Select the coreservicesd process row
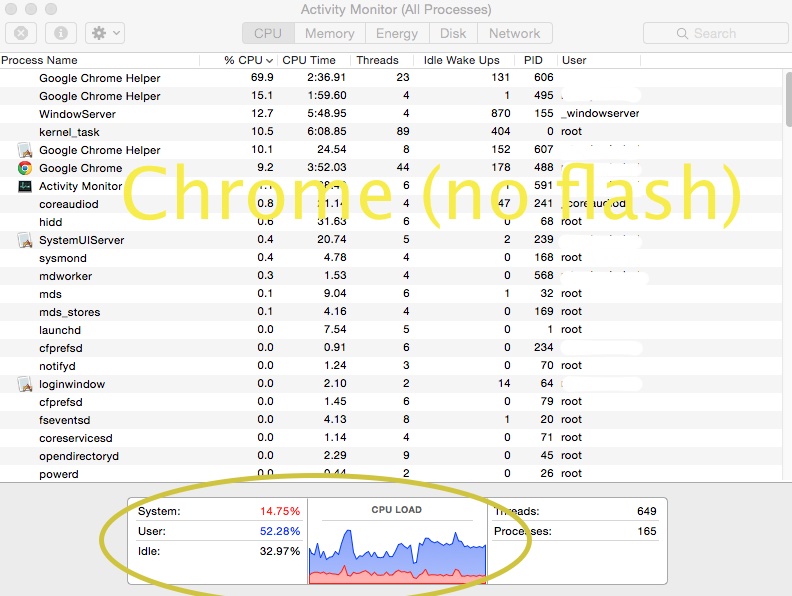The image size is (792, 596). [x=391, y=438]
